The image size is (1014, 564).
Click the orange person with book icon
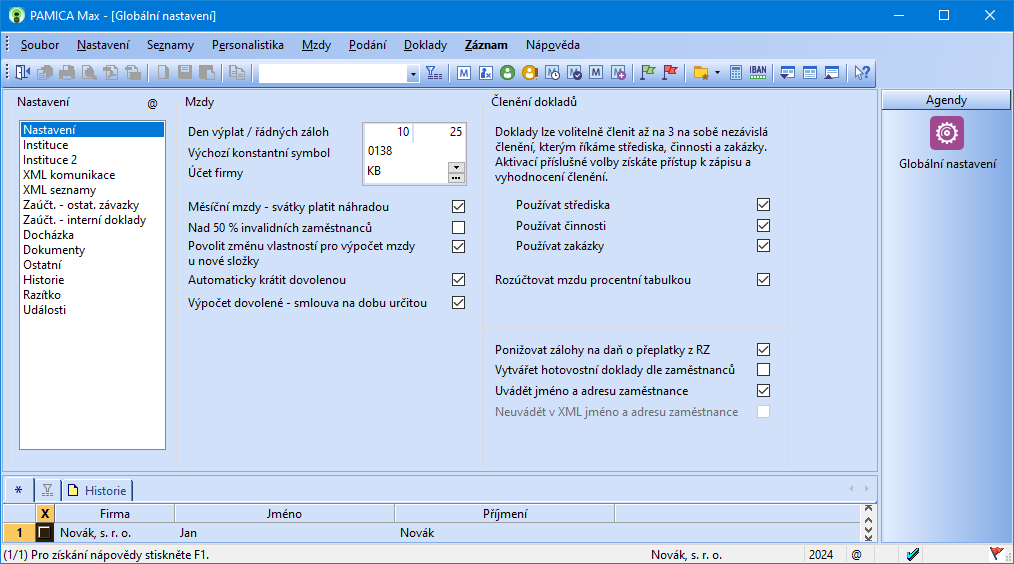pos(530,73)
